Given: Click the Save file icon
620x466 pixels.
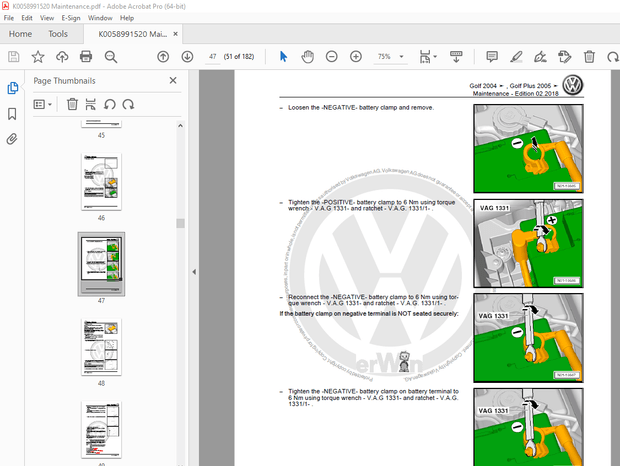Looking at the screenshot, I should pos(13,57).
